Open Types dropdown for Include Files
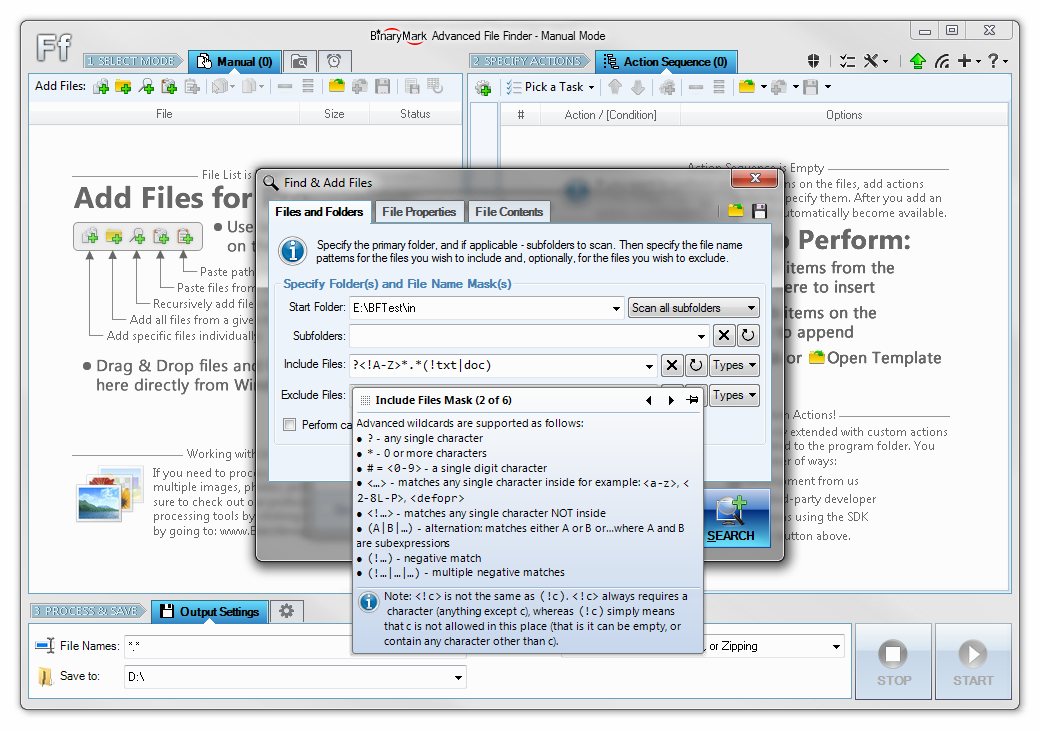Viewport: 1040px width, 730px height. coord(734,365)
